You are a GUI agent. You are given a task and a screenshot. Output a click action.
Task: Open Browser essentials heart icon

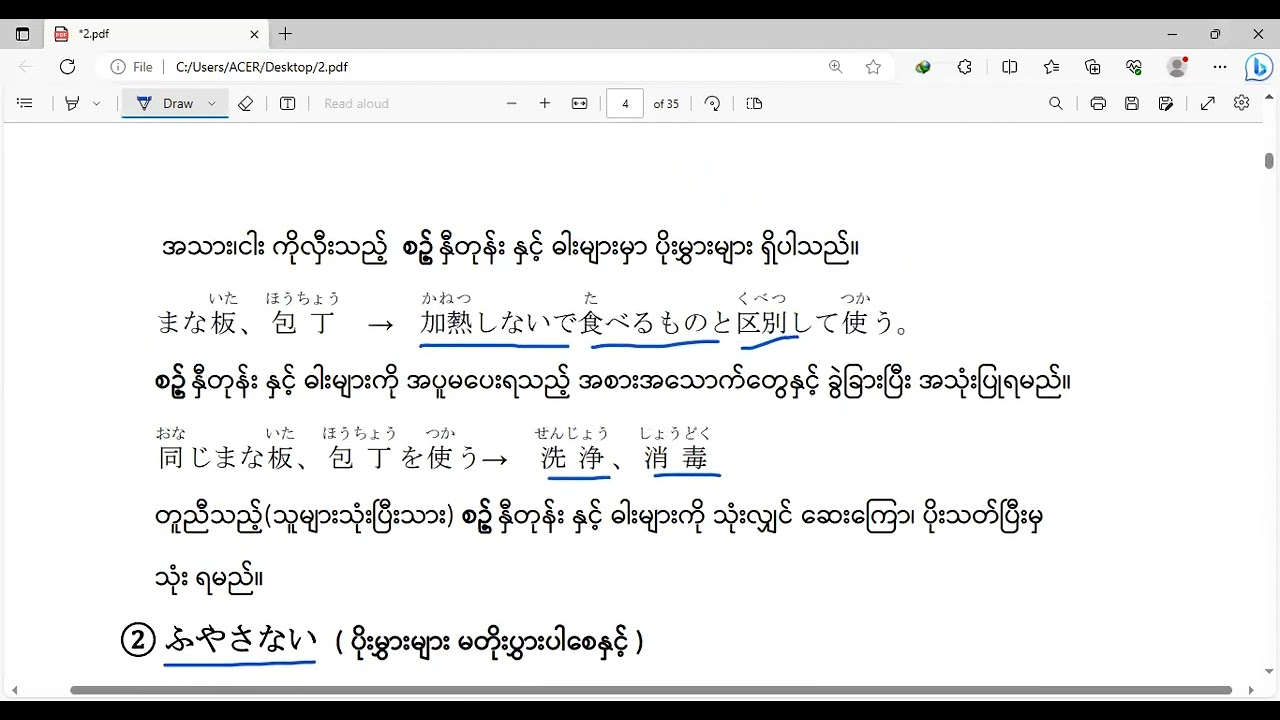tap(1133, 67)
